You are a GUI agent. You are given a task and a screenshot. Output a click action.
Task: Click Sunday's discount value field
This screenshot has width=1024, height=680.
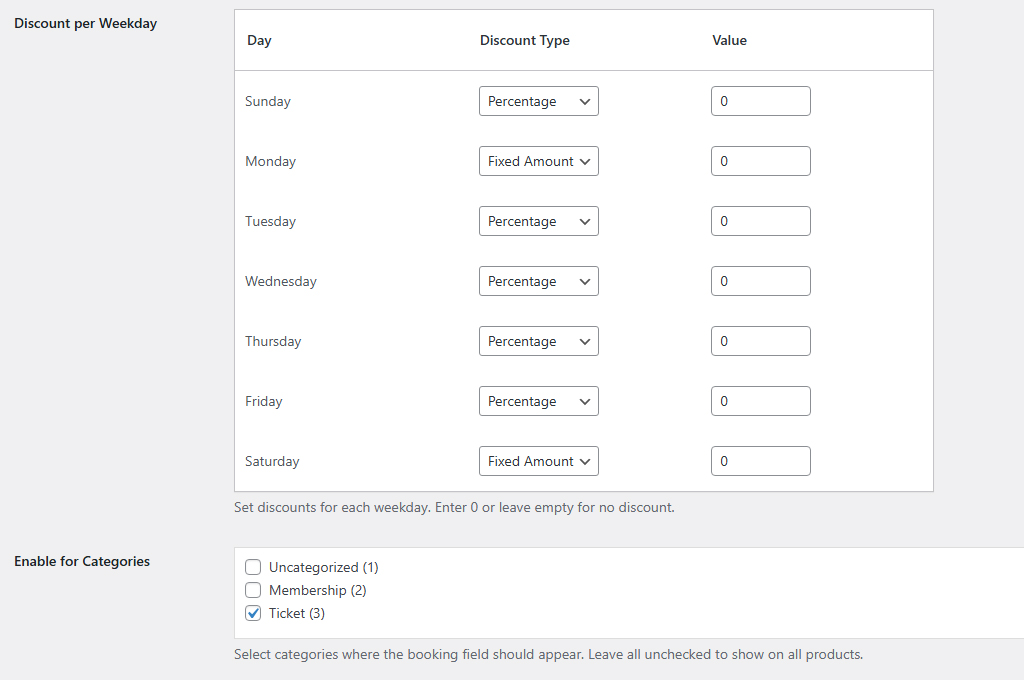pos(760,101)
